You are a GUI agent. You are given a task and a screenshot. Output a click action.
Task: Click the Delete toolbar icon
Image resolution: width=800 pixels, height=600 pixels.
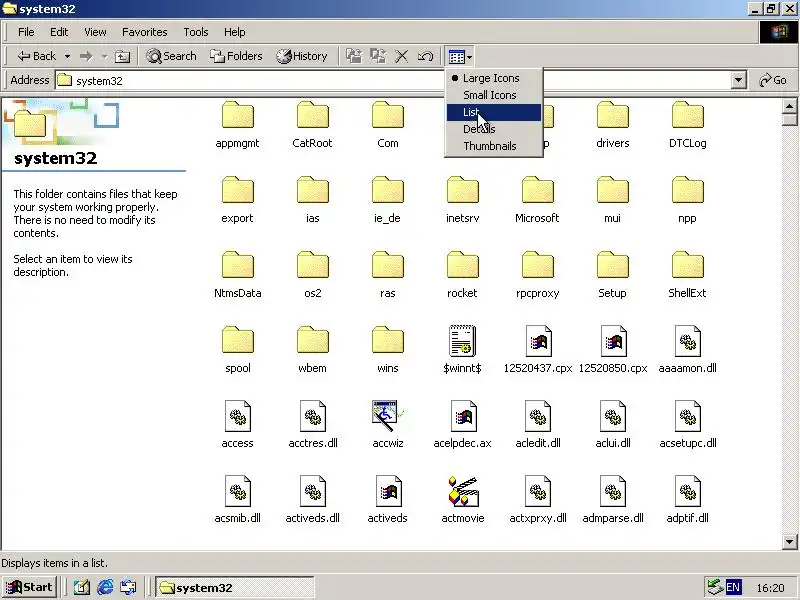coord(402,56)
